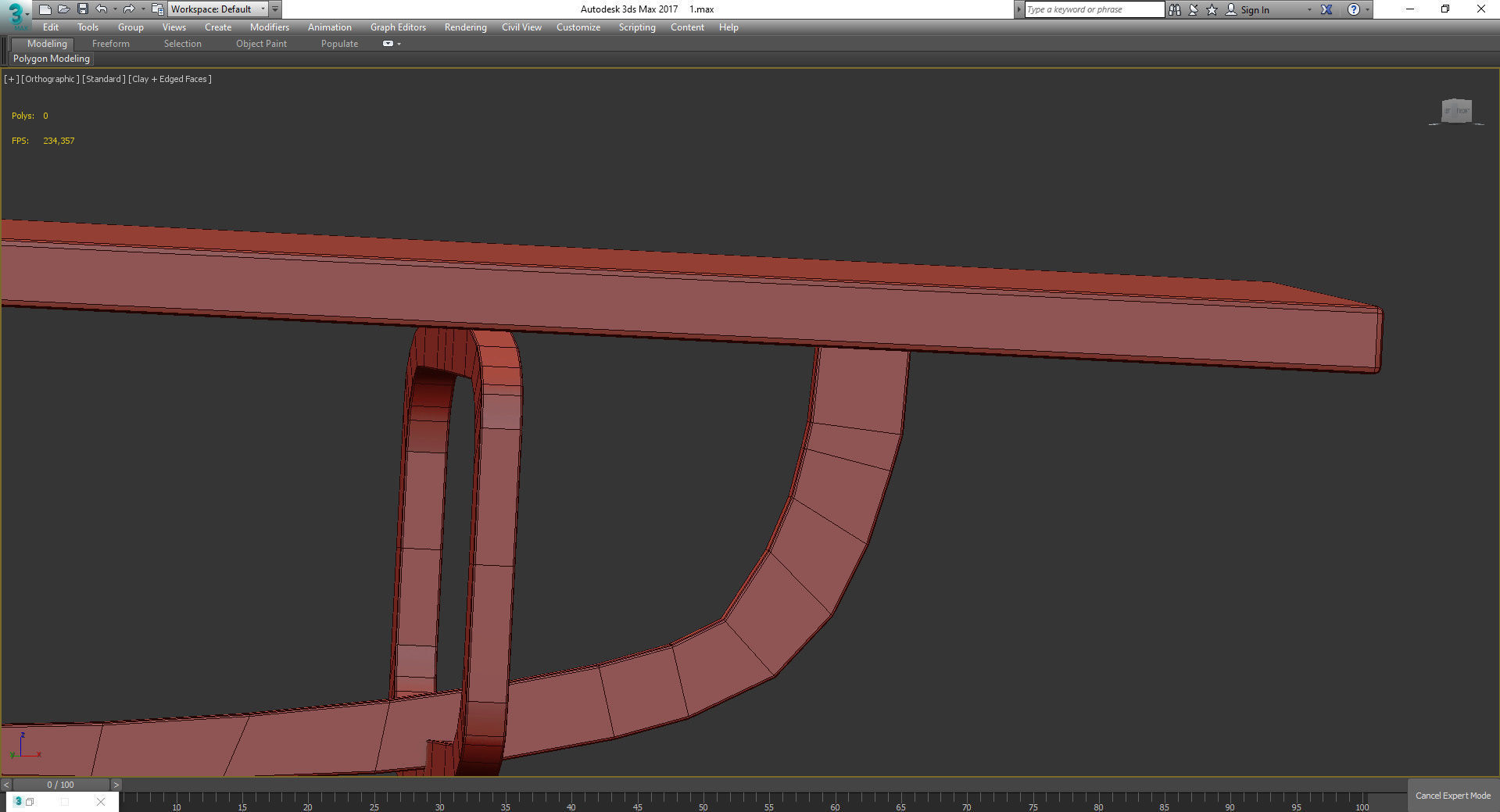The height and width of the screenshot is (812, 1500).
Task: Open the Help menu in the menu bar
Action: (729, 27)
